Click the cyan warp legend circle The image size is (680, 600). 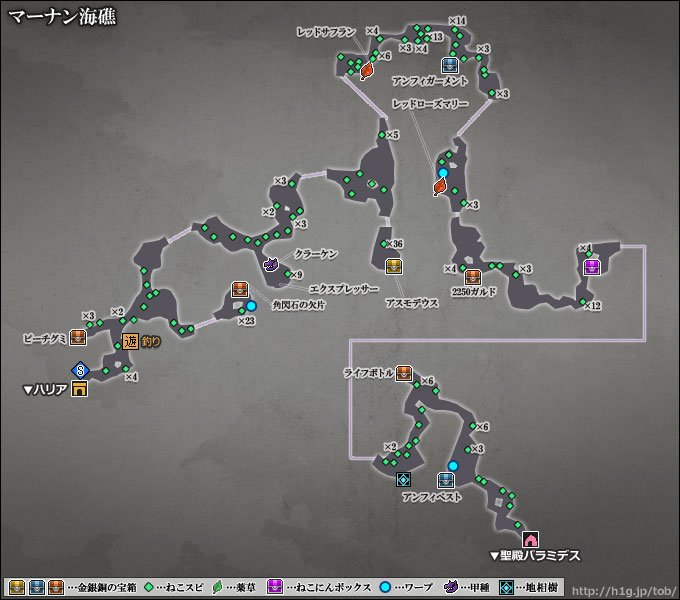(385, 587)
